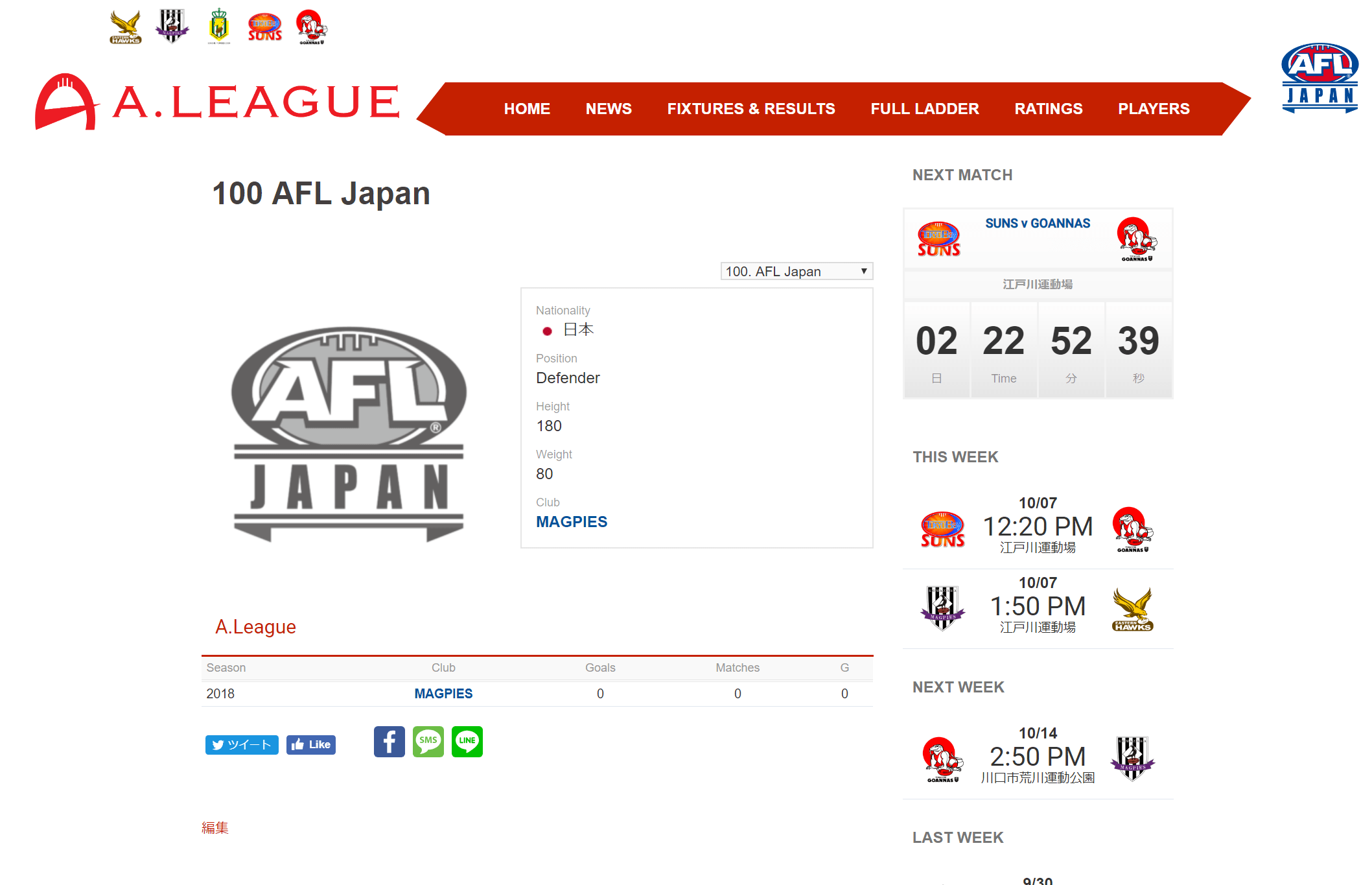View the FULL LADDER
Image resolution: width=1372 pixels, height=885 pixels.
click(925, 109)
